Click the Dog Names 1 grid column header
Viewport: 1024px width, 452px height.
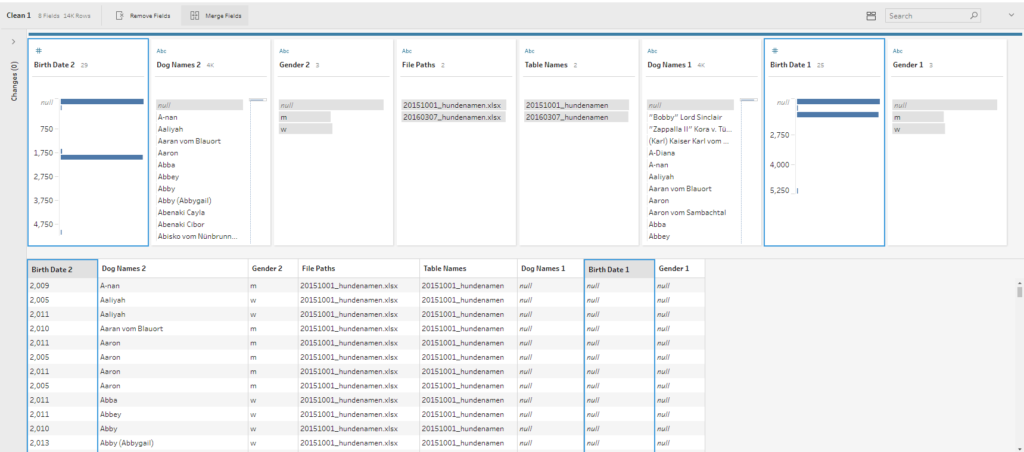(551, 268)
